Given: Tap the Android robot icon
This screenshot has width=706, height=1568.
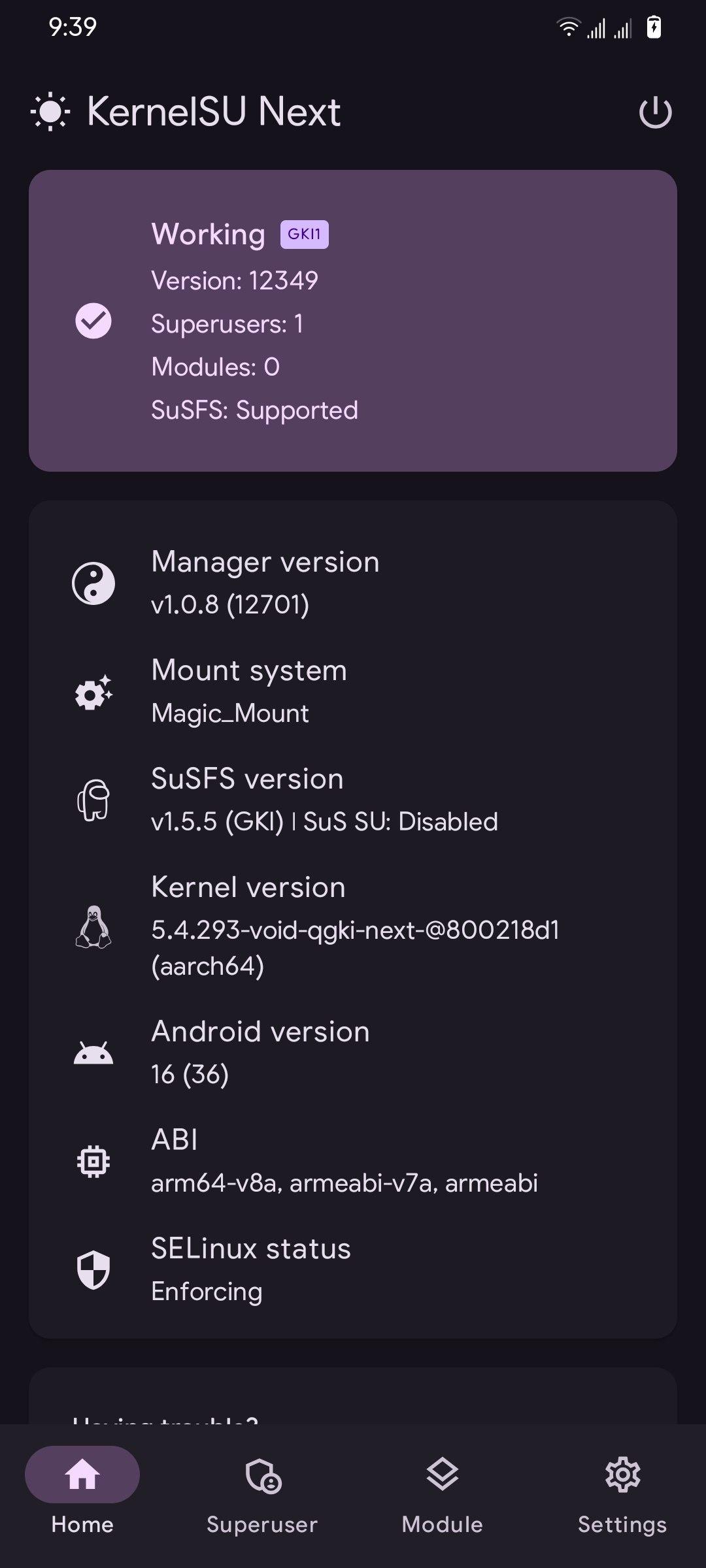Looking at the screenshot, I should [93, 1053].
